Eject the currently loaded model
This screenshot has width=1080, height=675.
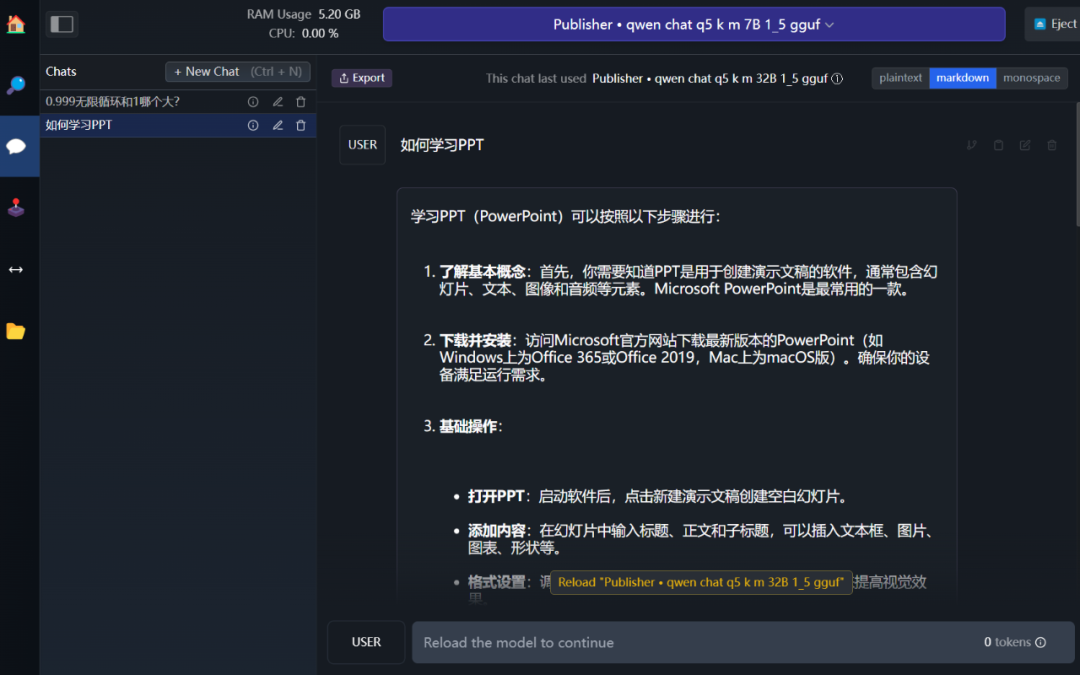1055,24
